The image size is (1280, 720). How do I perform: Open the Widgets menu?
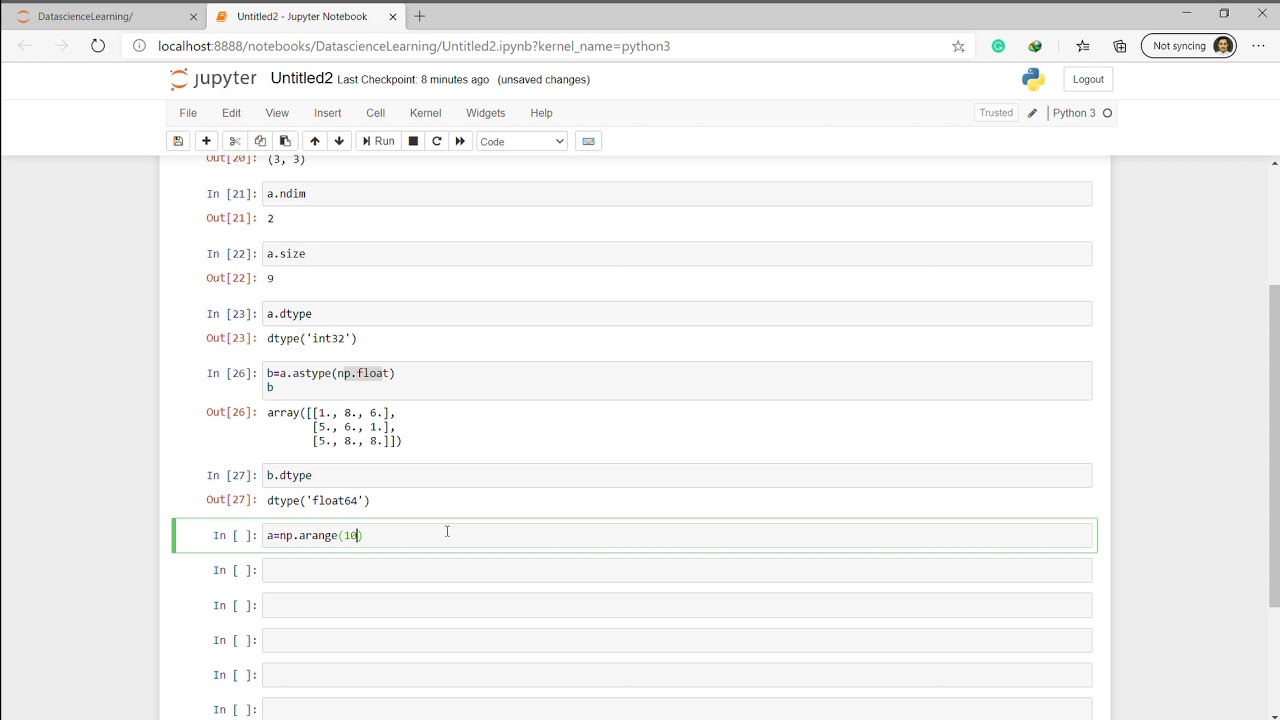pos(485,113)
